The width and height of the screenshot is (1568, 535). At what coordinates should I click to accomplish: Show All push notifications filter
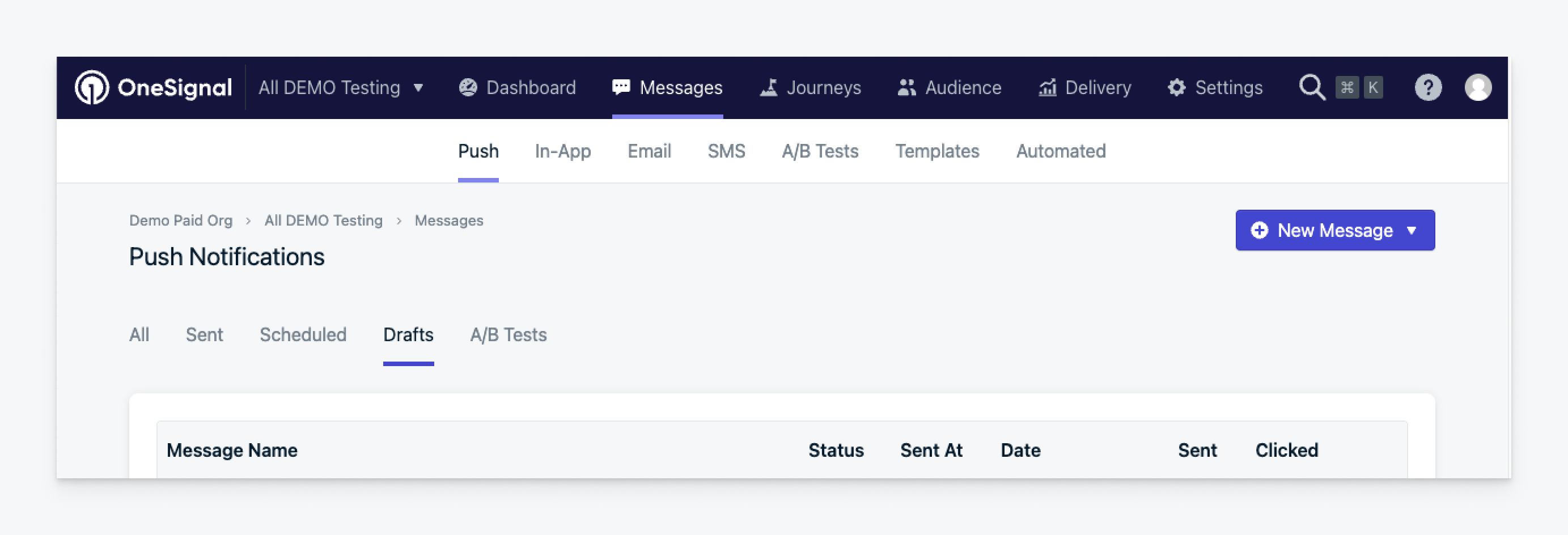[x=139, y=335]
